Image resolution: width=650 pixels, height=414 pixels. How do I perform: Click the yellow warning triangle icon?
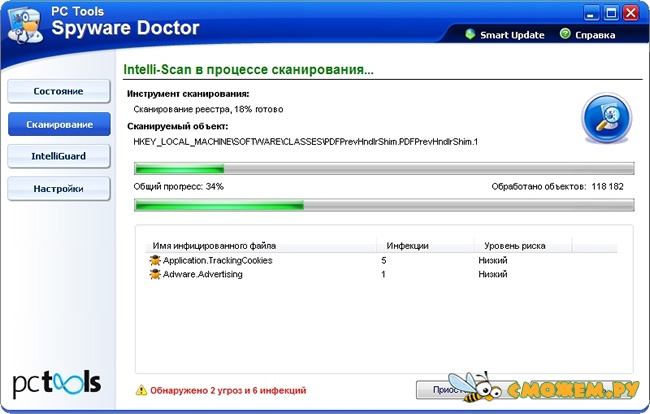click(x=141, y=390)
